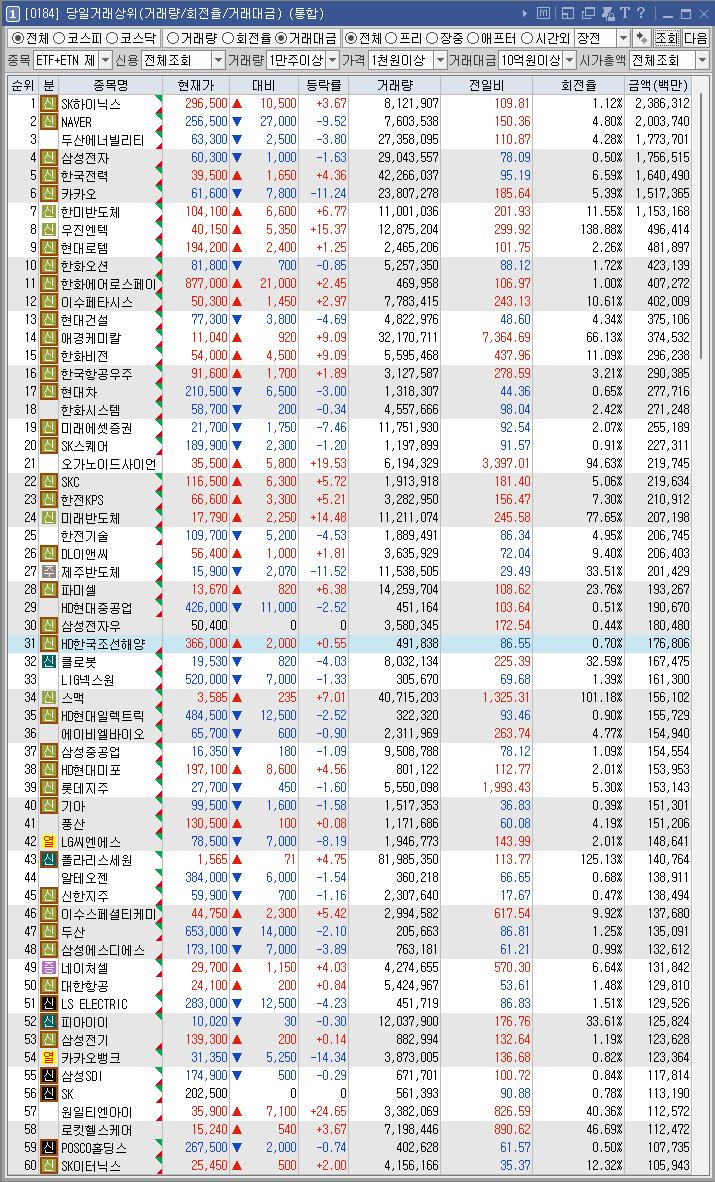Select stock name 원일티엔아이

click(x=96, y=1111)
